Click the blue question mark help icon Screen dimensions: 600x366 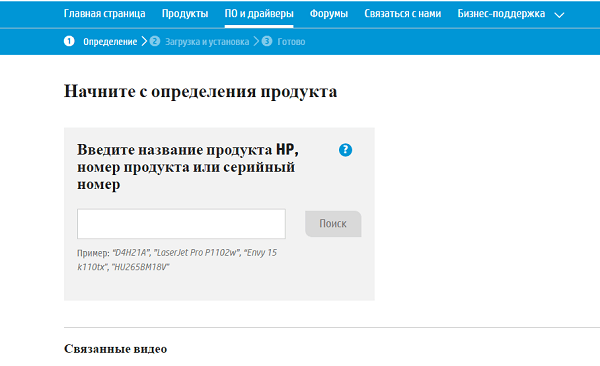[x=346, y=150]
